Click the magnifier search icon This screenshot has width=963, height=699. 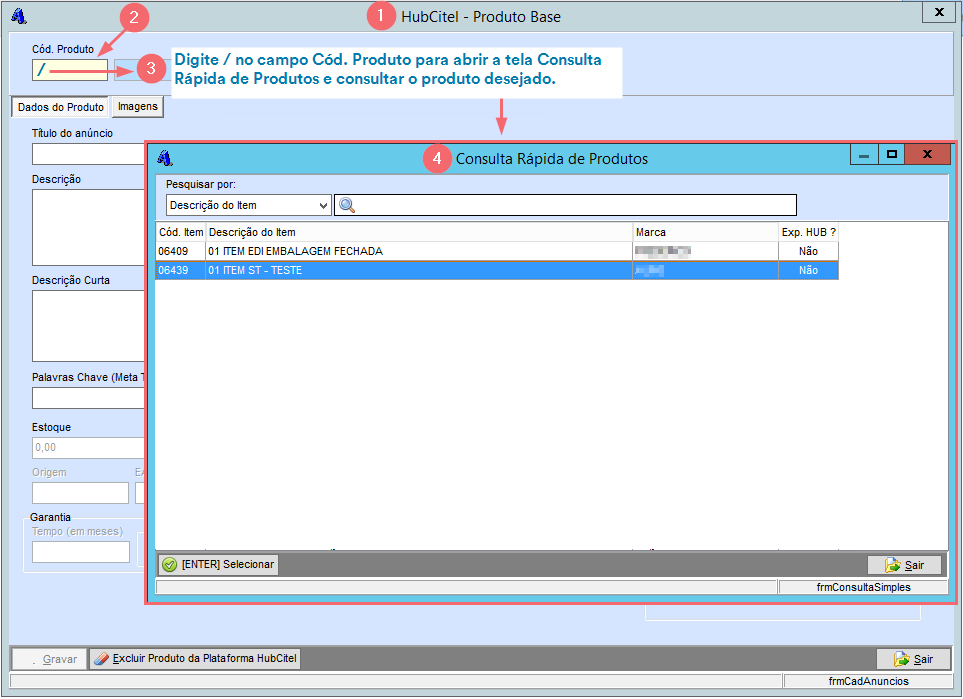[x=347, y=205]
